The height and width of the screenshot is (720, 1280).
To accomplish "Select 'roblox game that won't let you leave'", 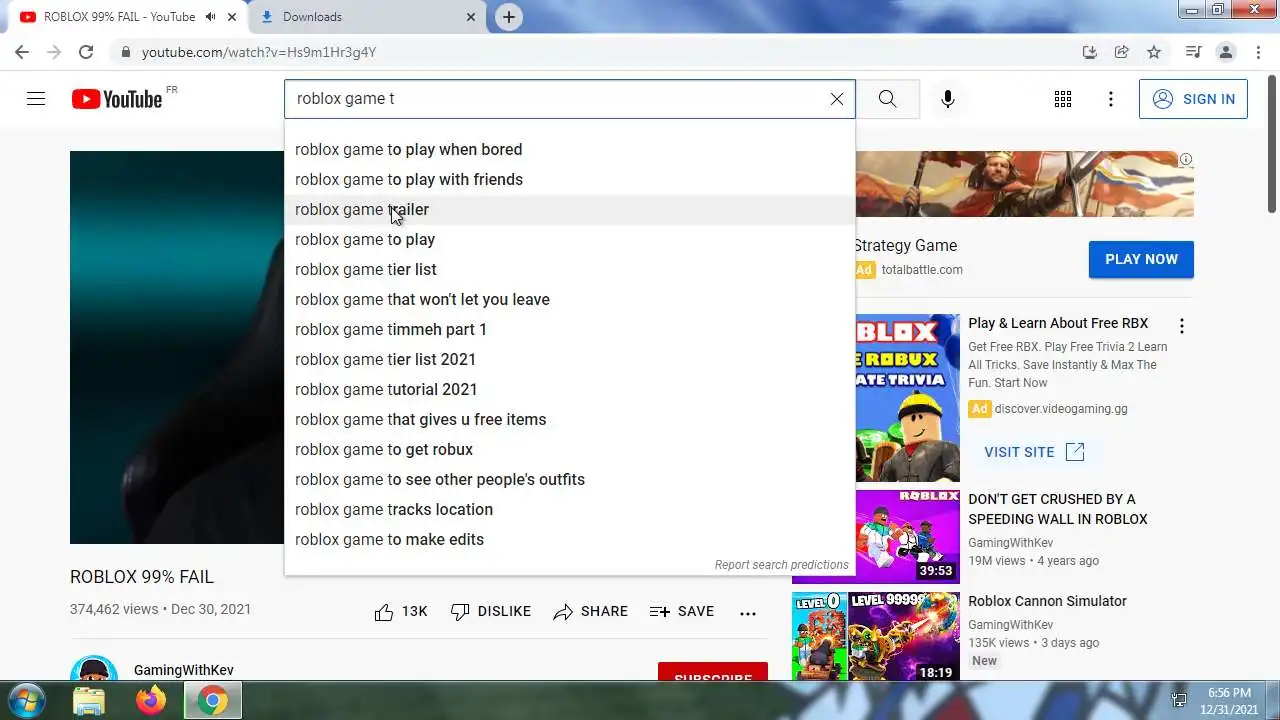I will (570, 300).
